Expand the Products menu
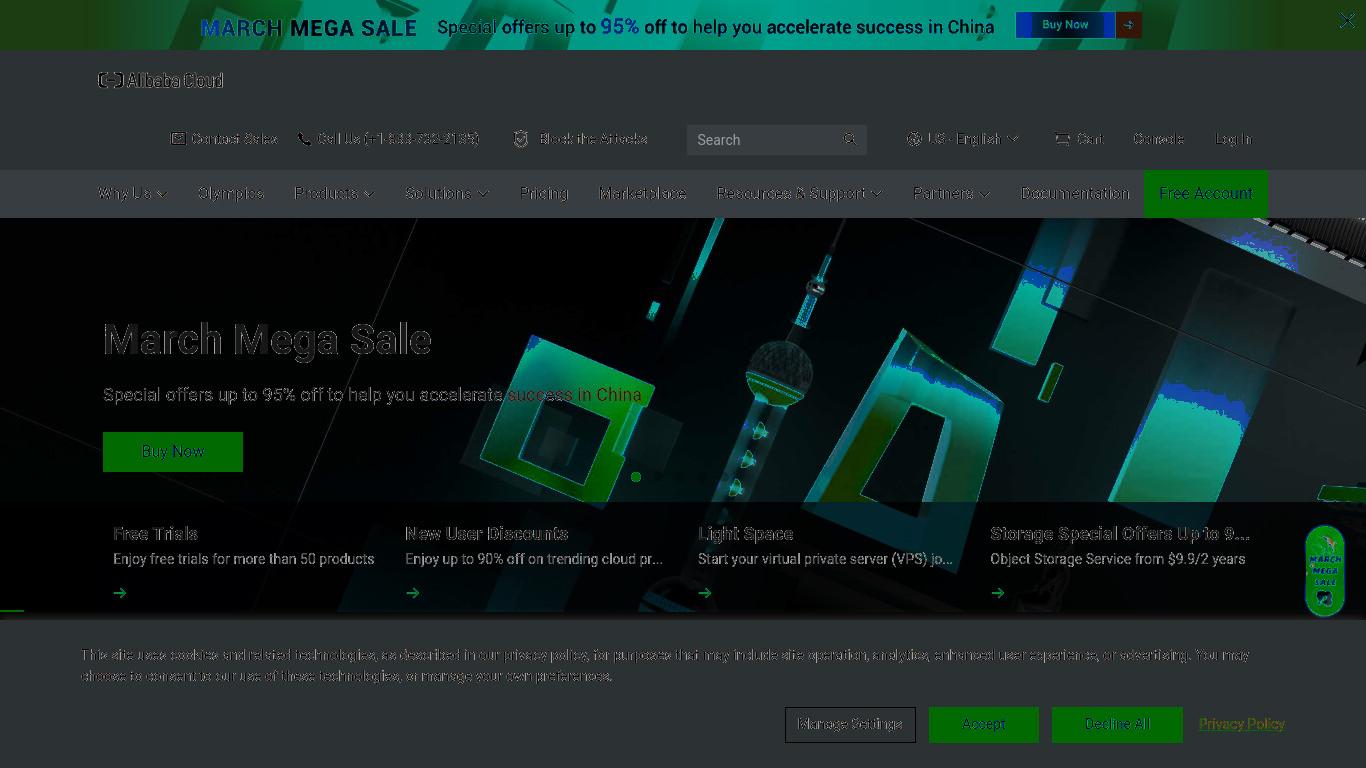 pos(334,193)
